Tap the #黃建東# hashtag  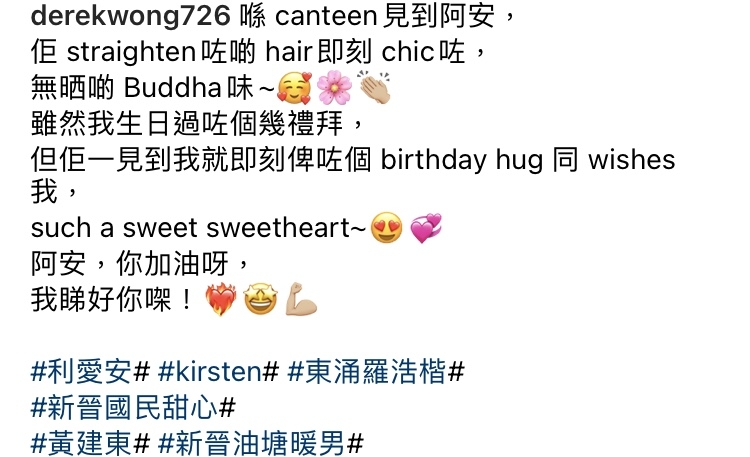pos(90,444)
